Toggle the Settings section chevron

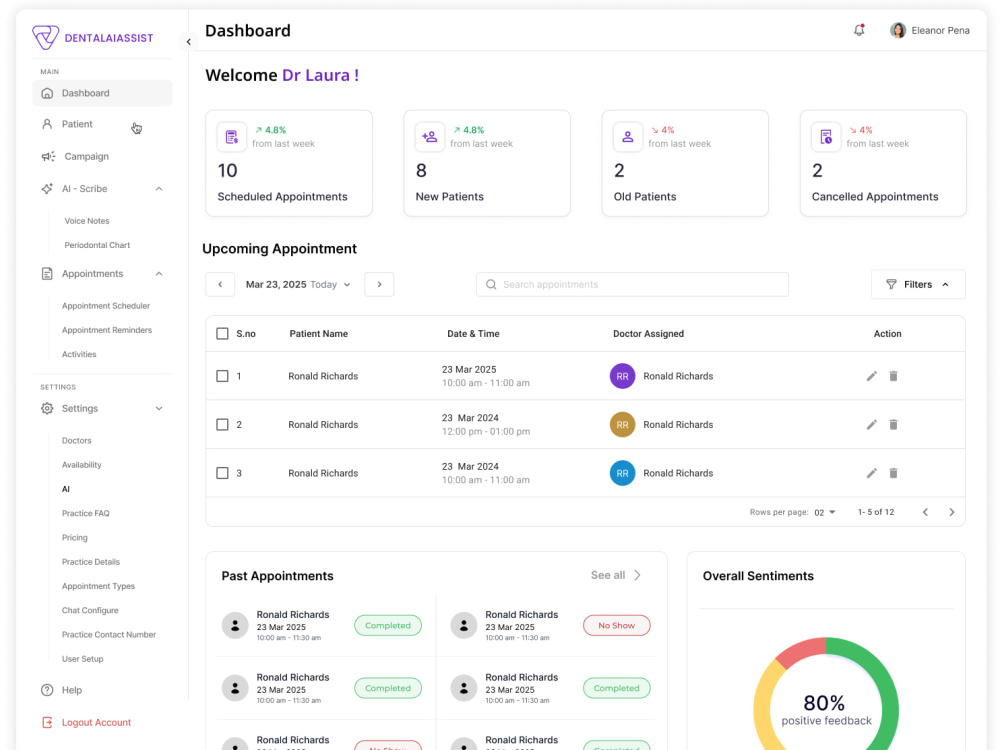click(x=159, y=408)
